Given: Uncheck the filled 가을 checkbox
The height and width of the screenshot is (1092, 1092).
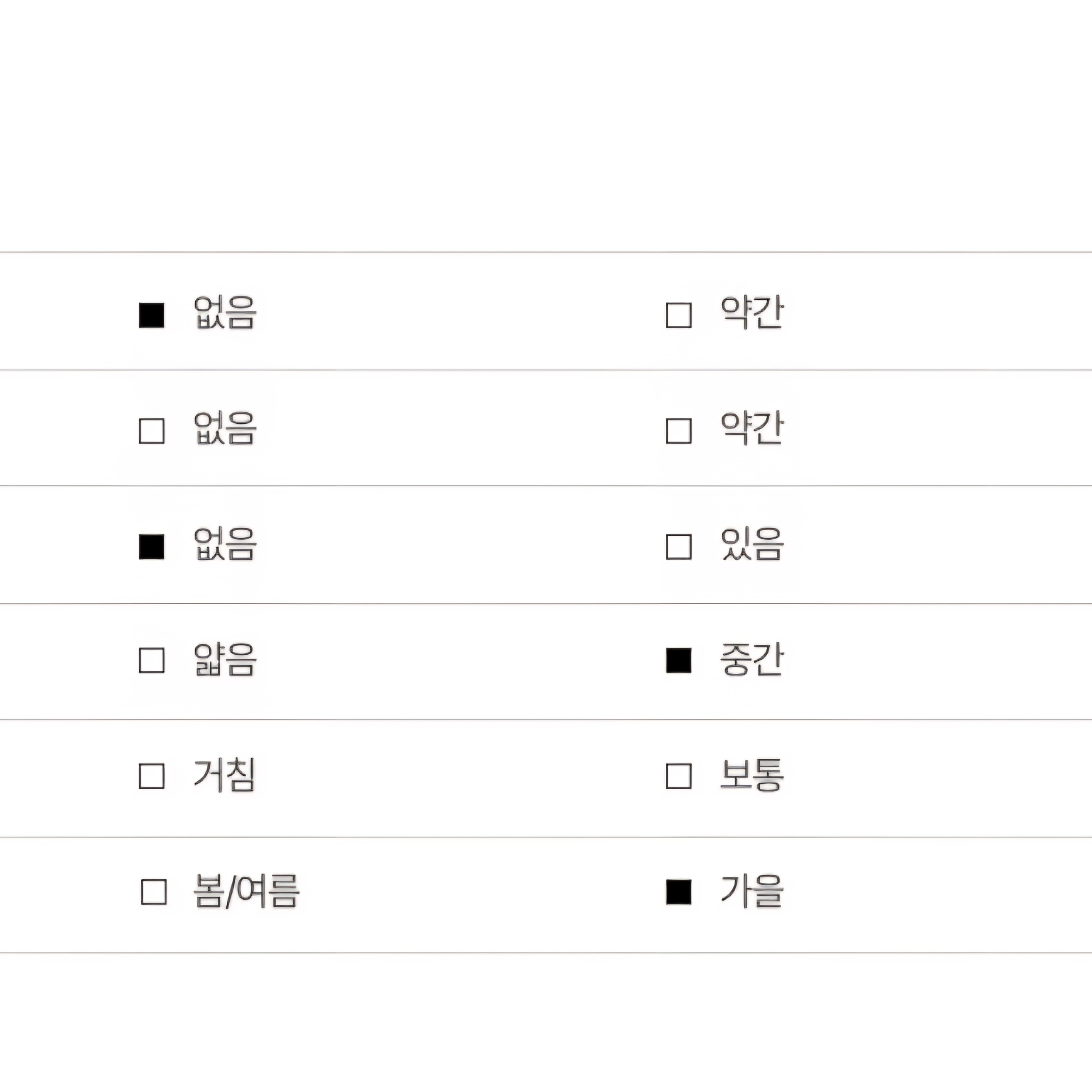Looking at the screenshot, I should pyautogui.click(x=678, y=892).
